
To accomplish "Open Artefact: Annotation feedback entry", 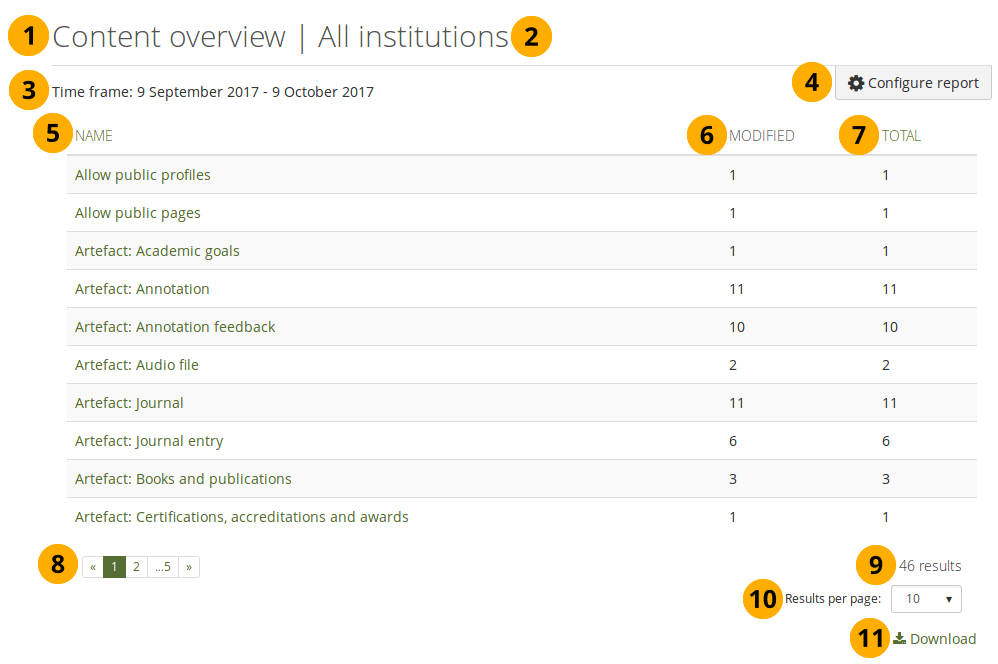I will pos(175,327).
